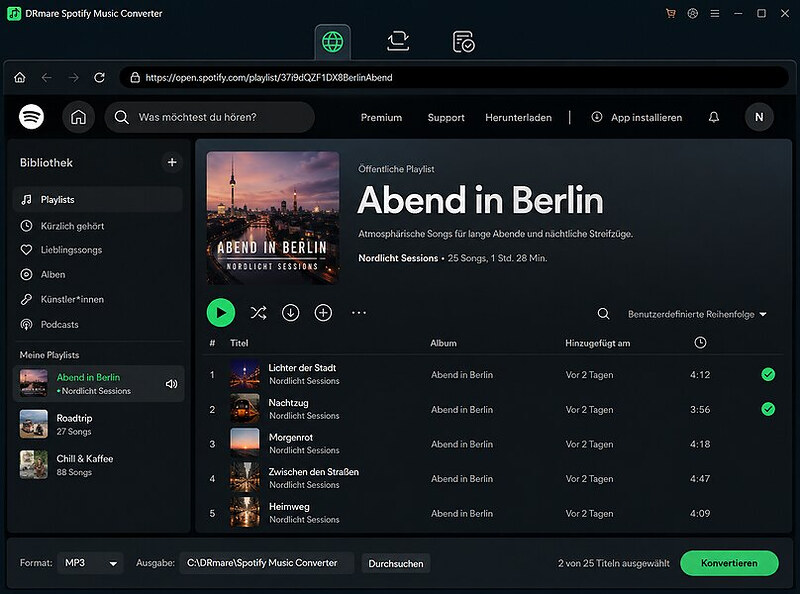Image resolution: width=800 pixels, height=594 pixels.
Task: Select the Morgenrot track title
Action: pos(291,437)
